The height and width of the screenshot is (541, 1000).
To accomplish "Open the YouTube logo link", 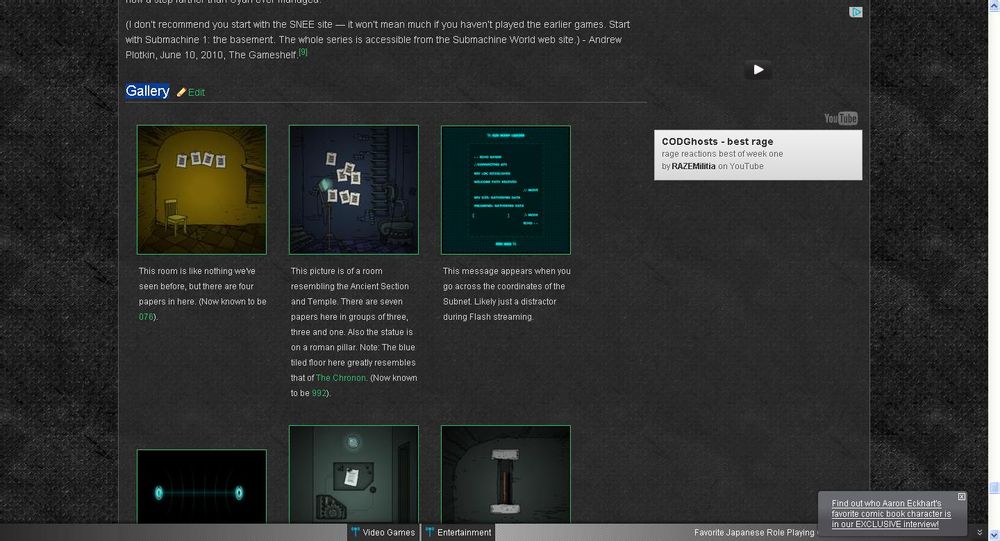I will click(841, 118).
